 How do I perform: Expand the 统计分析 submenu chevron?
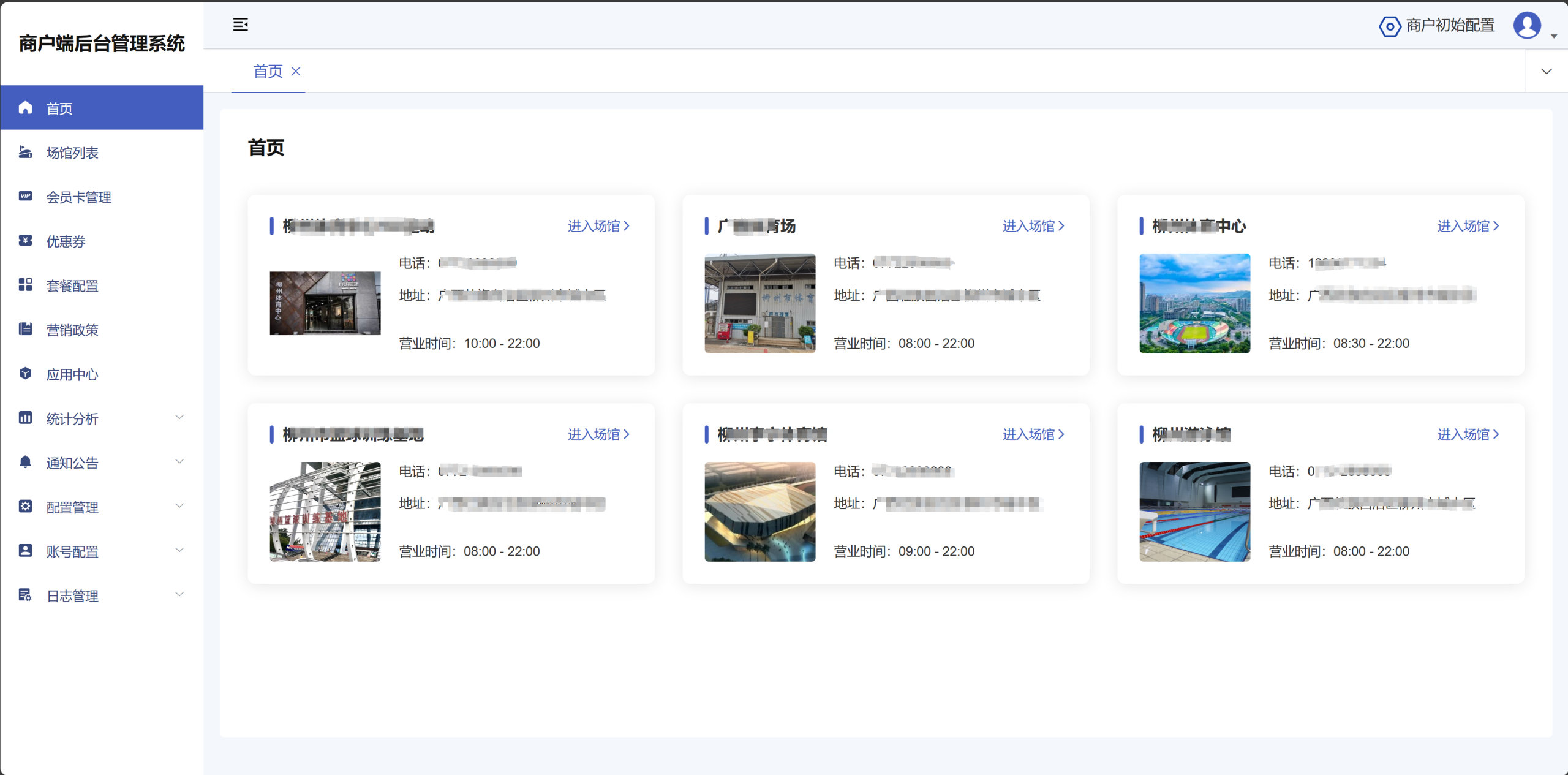click(x=179, y=418)
